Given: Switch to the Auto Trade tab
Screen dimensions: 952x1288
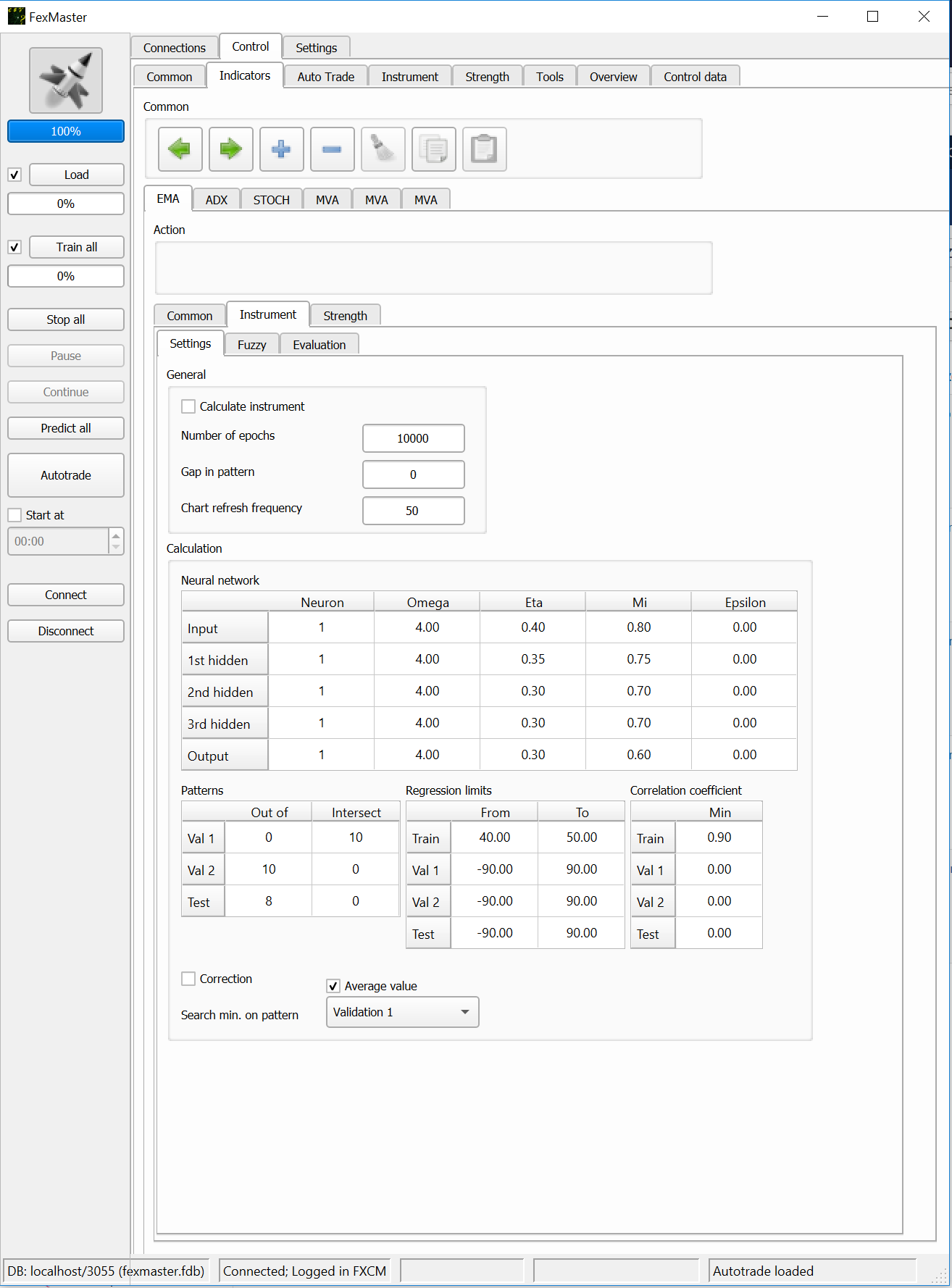Looking at the screenshot, I should point(325,77).
